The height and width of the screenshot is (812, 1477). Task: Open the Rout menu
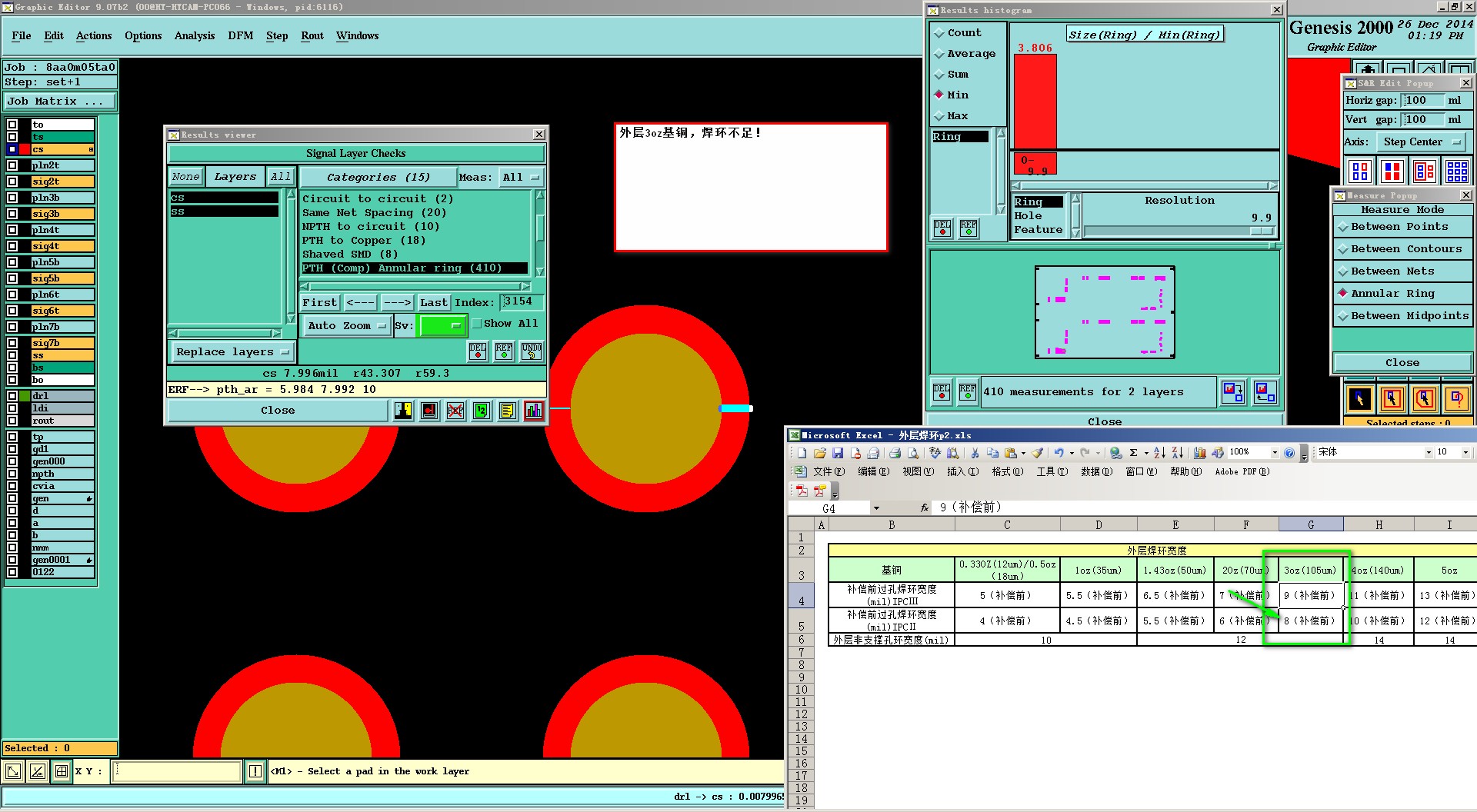(312, 36)
